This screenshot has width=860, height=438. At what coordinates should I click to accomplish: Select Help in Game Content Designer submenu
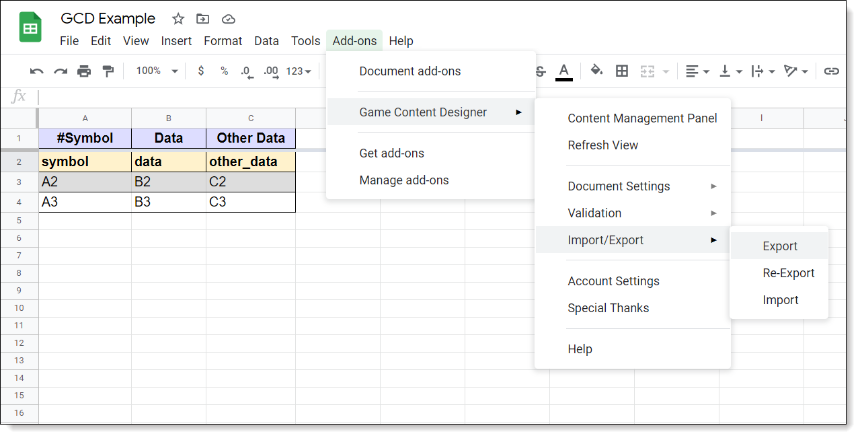pos(633,349)
